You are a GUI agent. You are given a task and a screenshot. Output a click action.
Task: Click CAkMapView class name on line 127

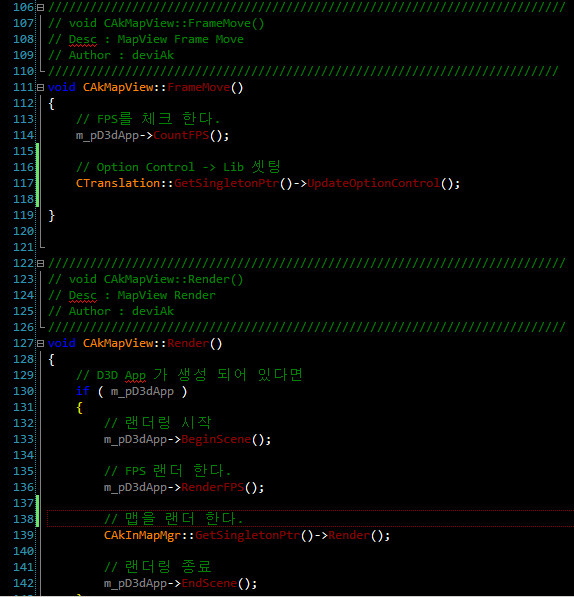tap(118, 343)
